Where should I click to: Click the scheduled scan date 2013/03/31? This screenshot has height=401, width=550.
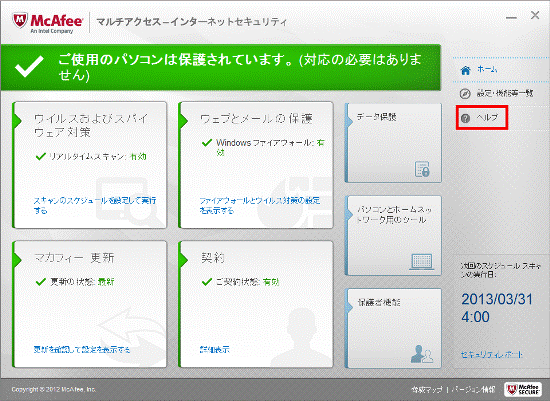coord(497,299)
